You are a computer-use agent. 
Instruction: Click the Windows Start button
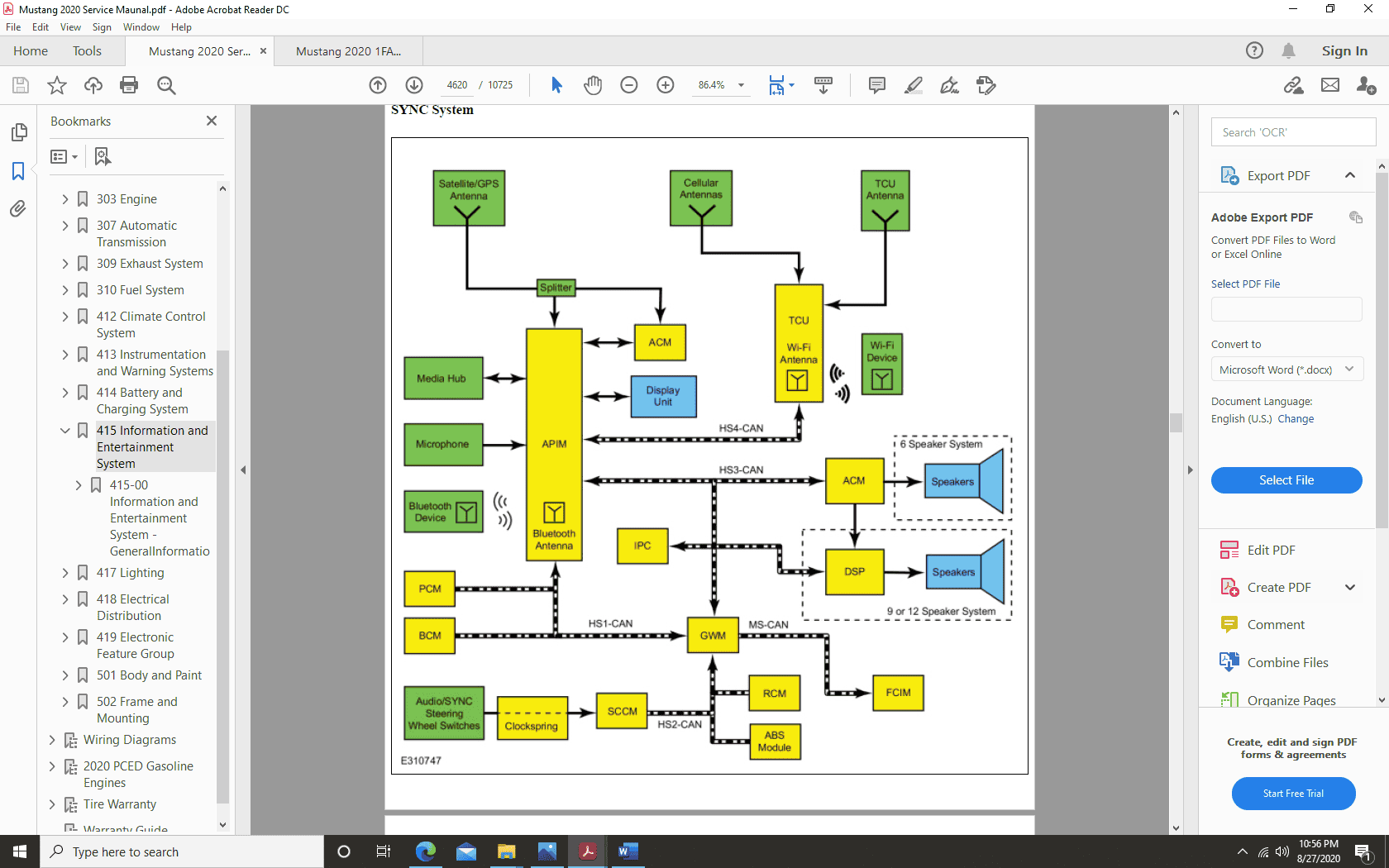(20, 851)
